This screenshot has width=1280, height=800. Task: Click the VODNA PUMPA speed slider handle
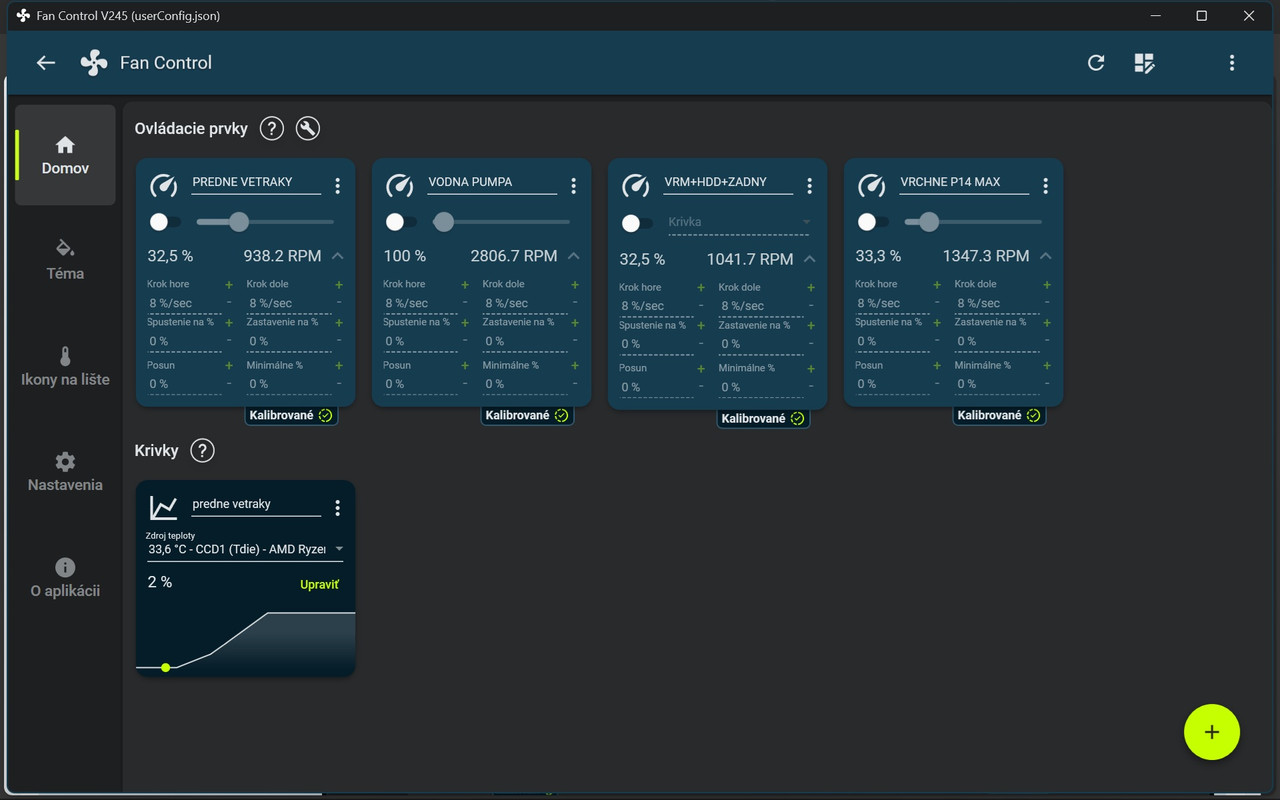tap(444, 222)
